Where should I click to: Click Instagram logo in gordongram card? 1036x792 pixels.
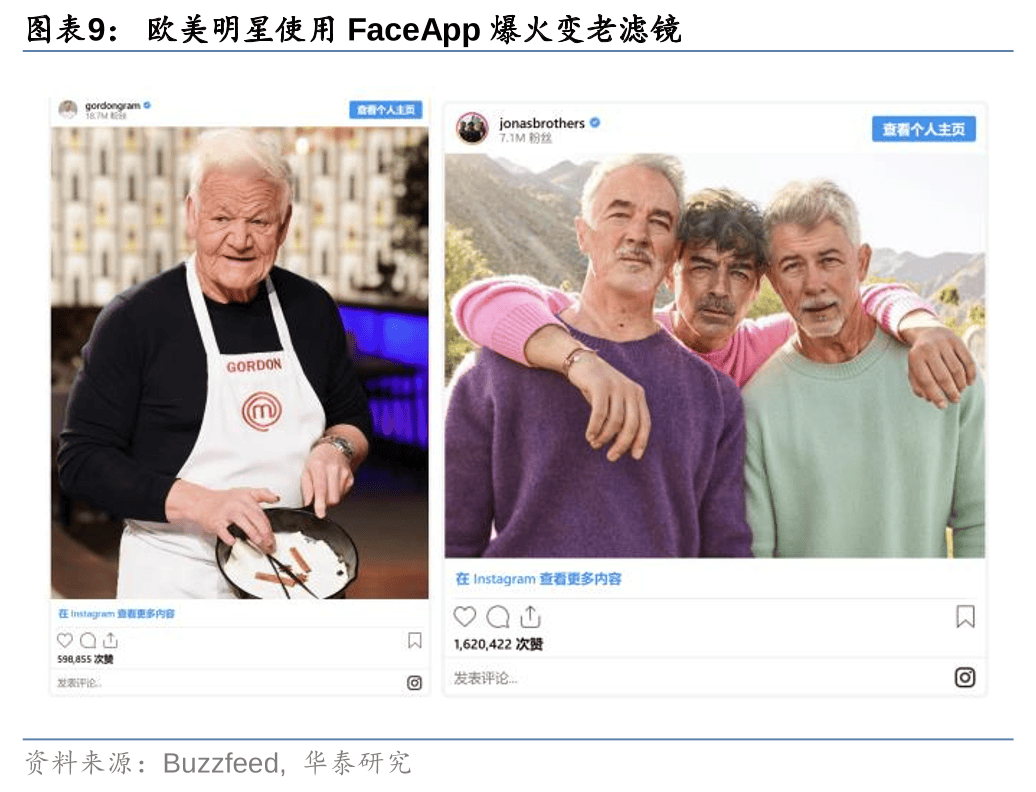[x=414, y=683]
